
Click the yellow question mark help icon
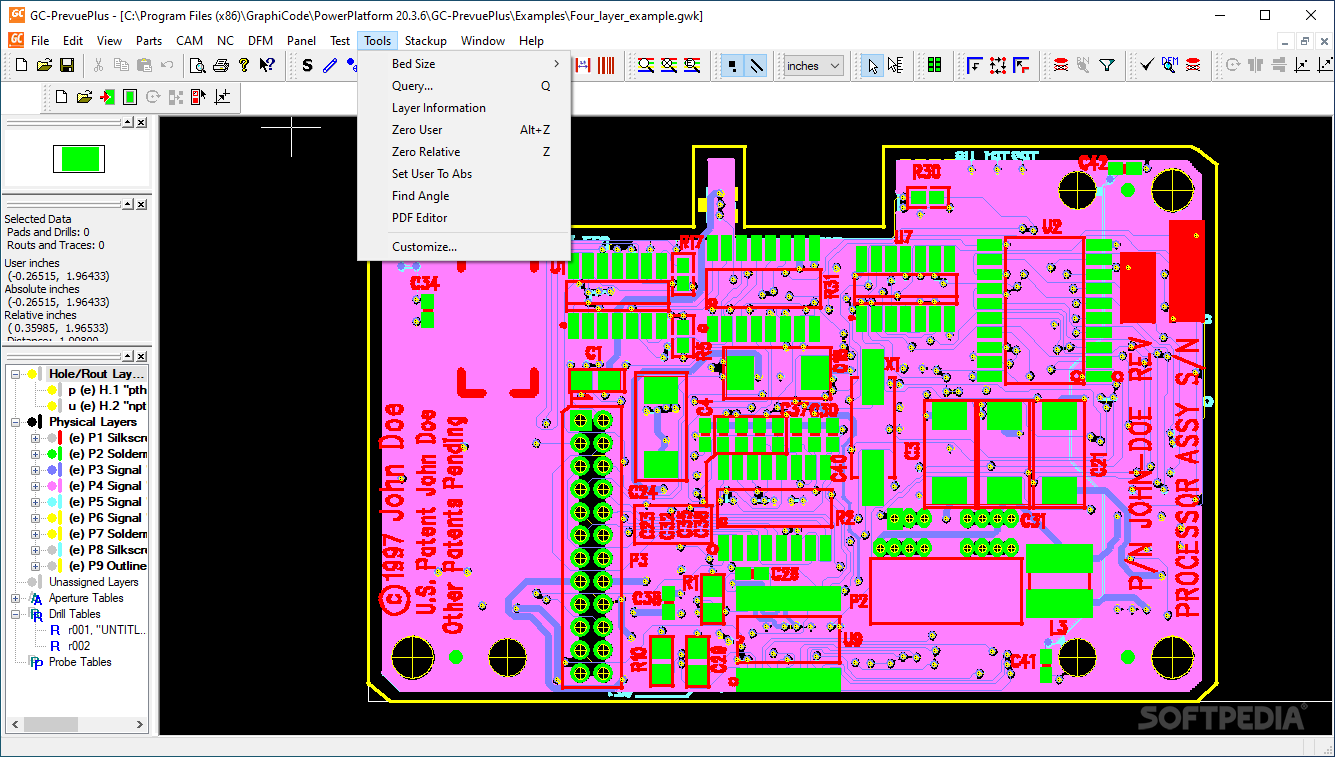(244, 65)
